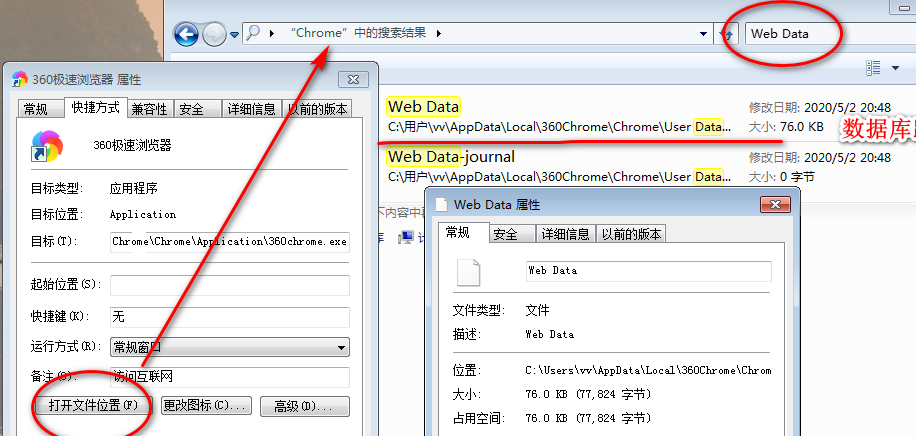Screen dimensions: 916x436
Task: Click the 打开文件位置 button
Action: click(93, 406)
